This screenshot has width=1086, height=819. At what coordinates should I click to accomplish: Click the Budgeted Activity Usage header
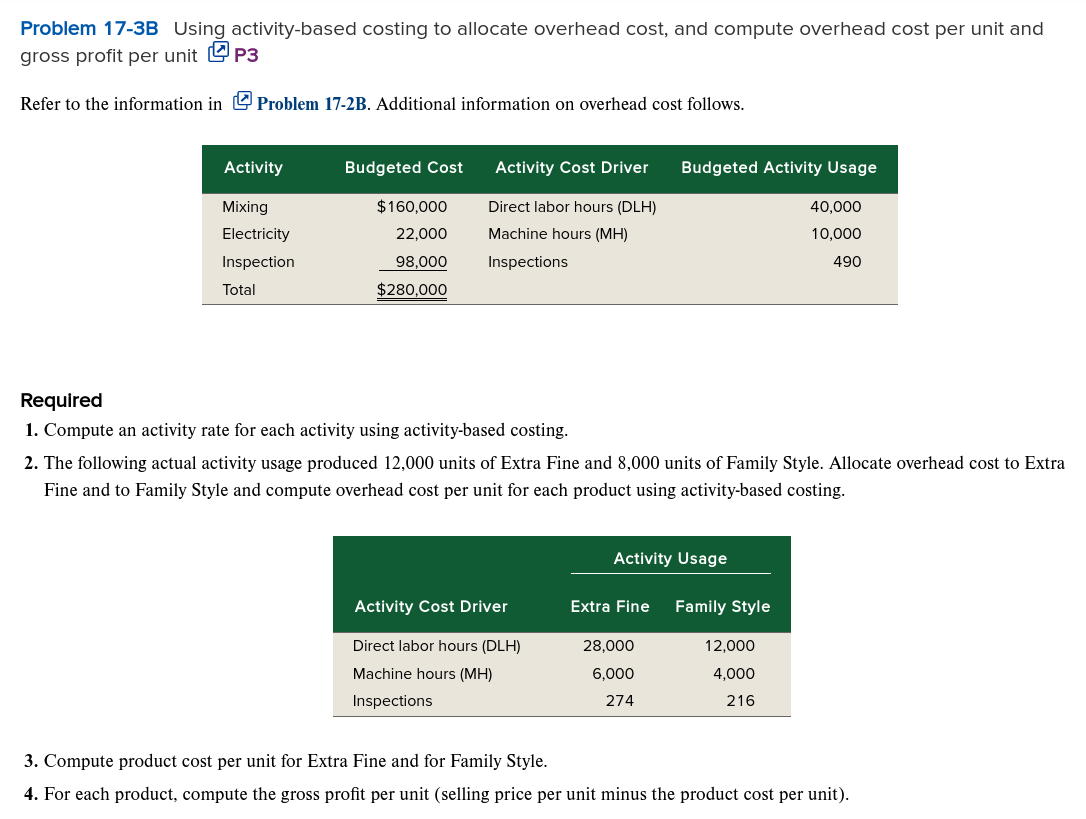[779, 167]
